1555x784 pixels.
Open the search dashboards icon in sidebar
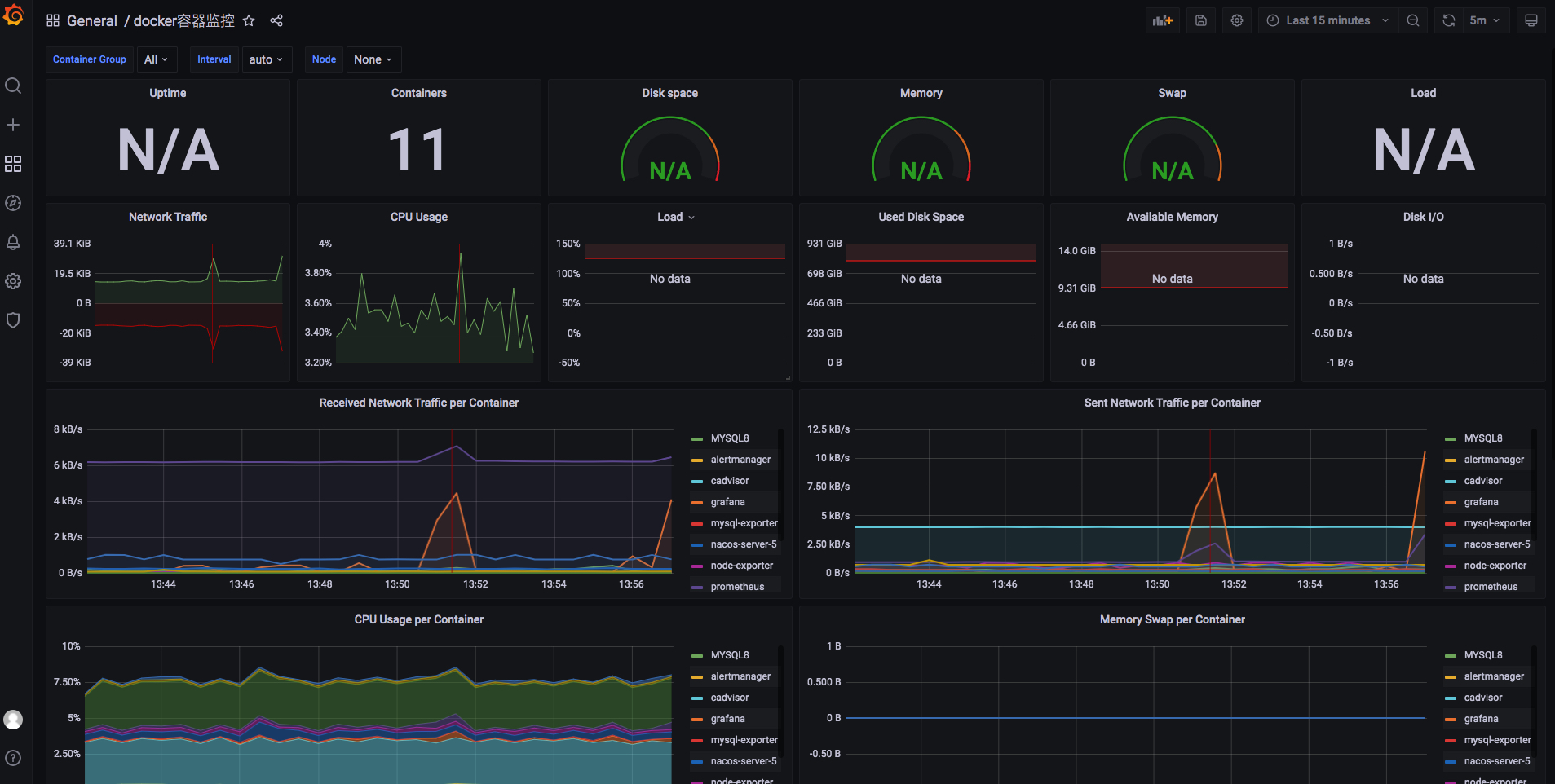click(x=13, y=86)
